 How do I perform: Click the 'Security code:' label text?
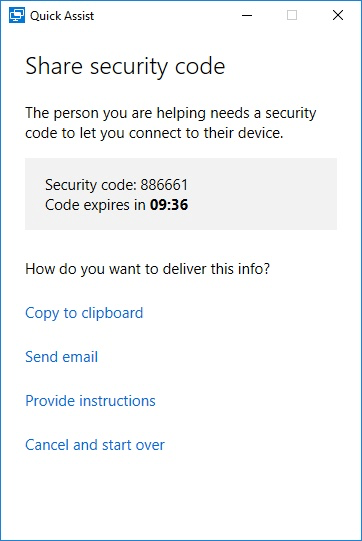[91, 185]
